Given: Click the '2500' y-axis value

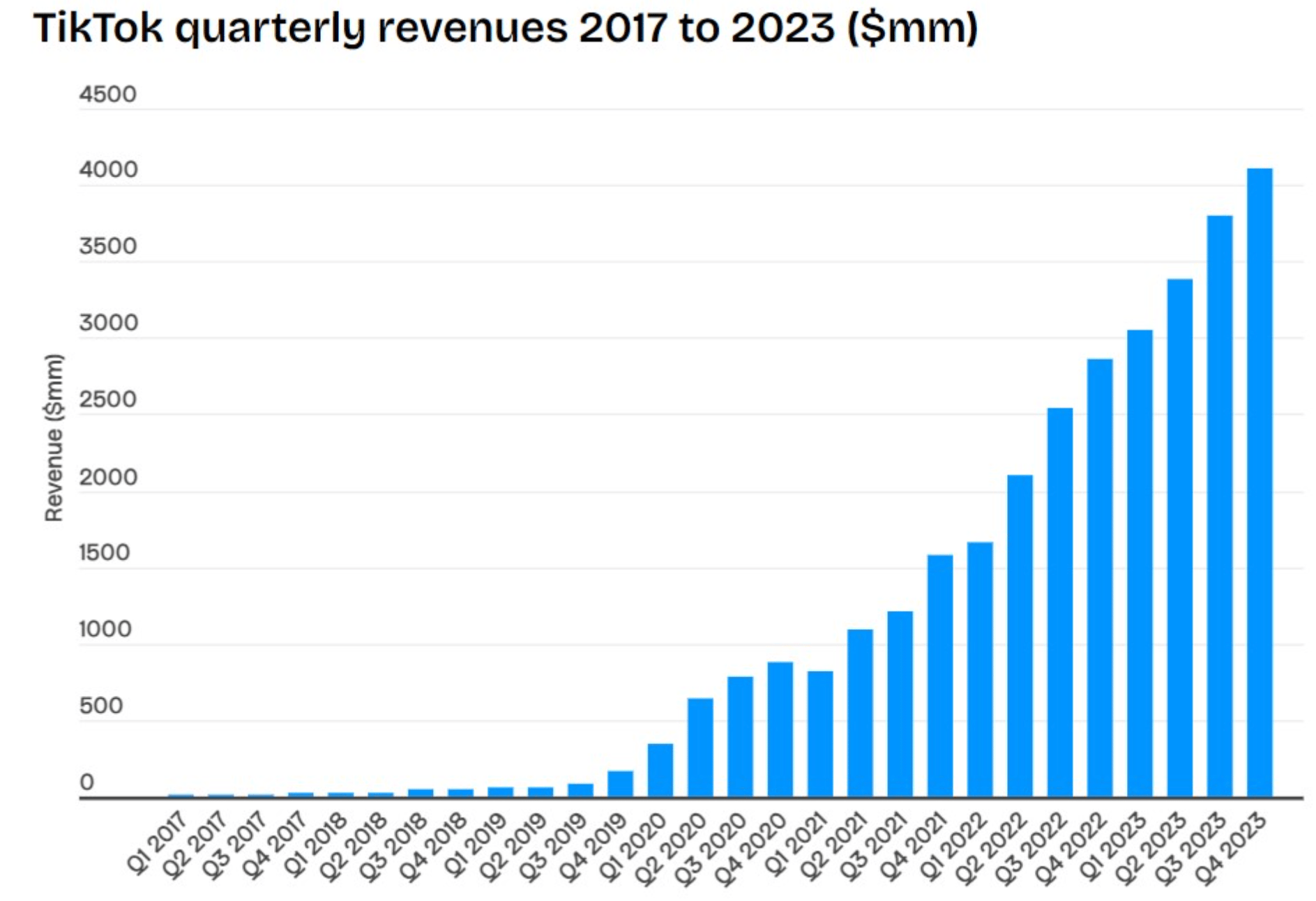Looking at the screenshot, I should click(107, 400).
